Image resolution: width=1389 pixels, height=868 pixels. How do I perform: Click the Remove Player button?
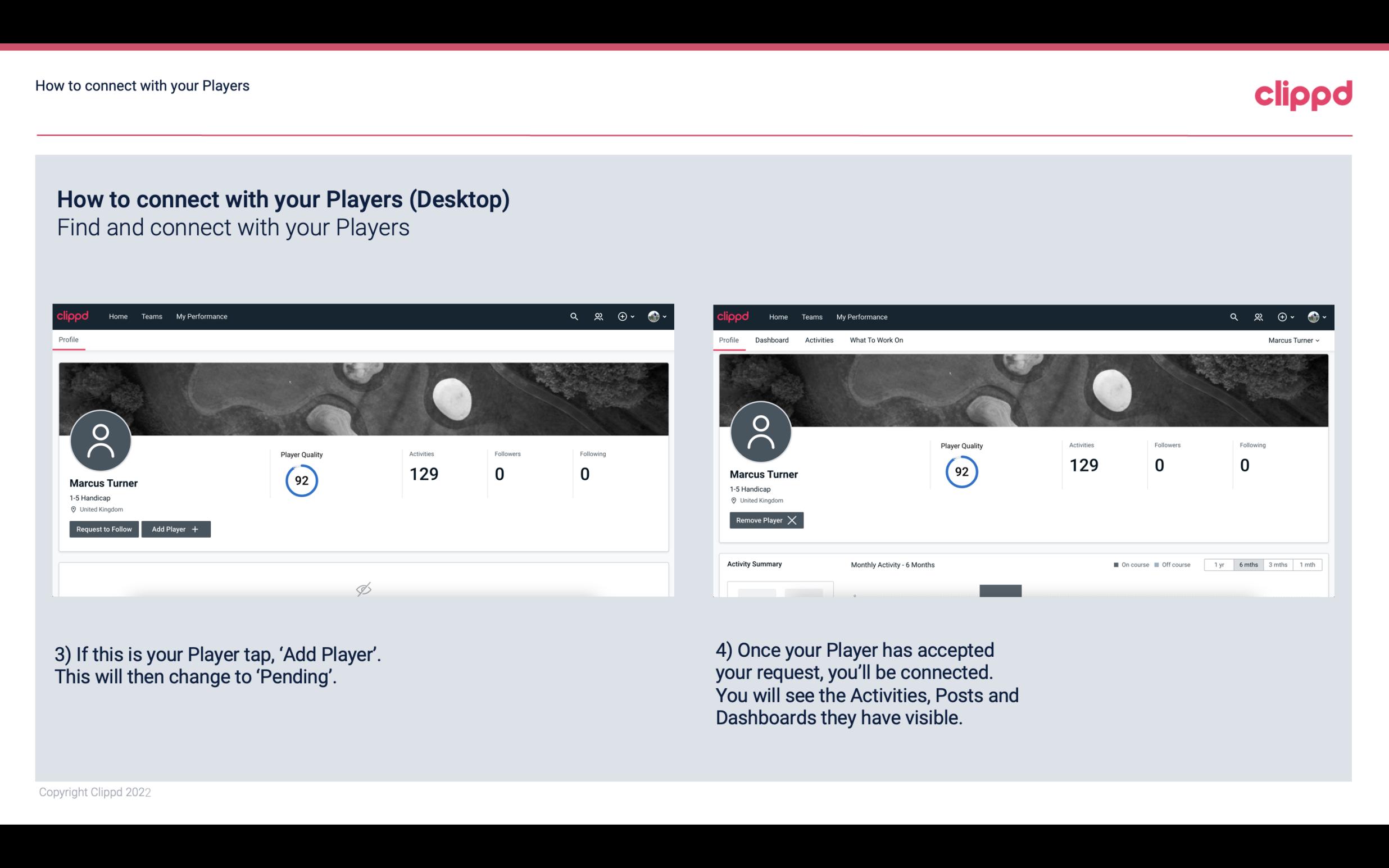pyautogui.click(x=764, y=520)
